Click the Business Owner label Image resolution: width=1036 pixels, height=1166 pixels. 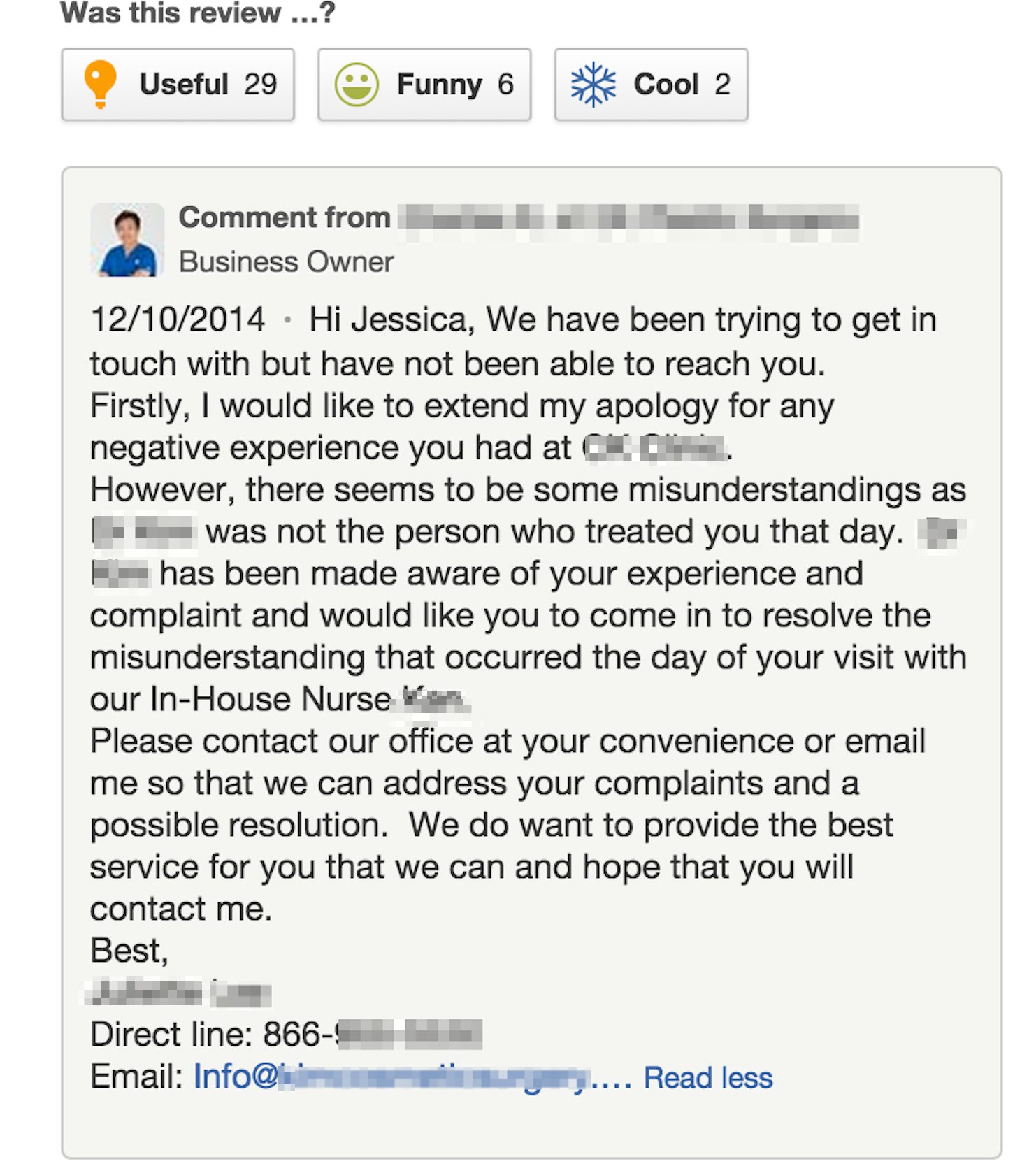click(287, 262)
